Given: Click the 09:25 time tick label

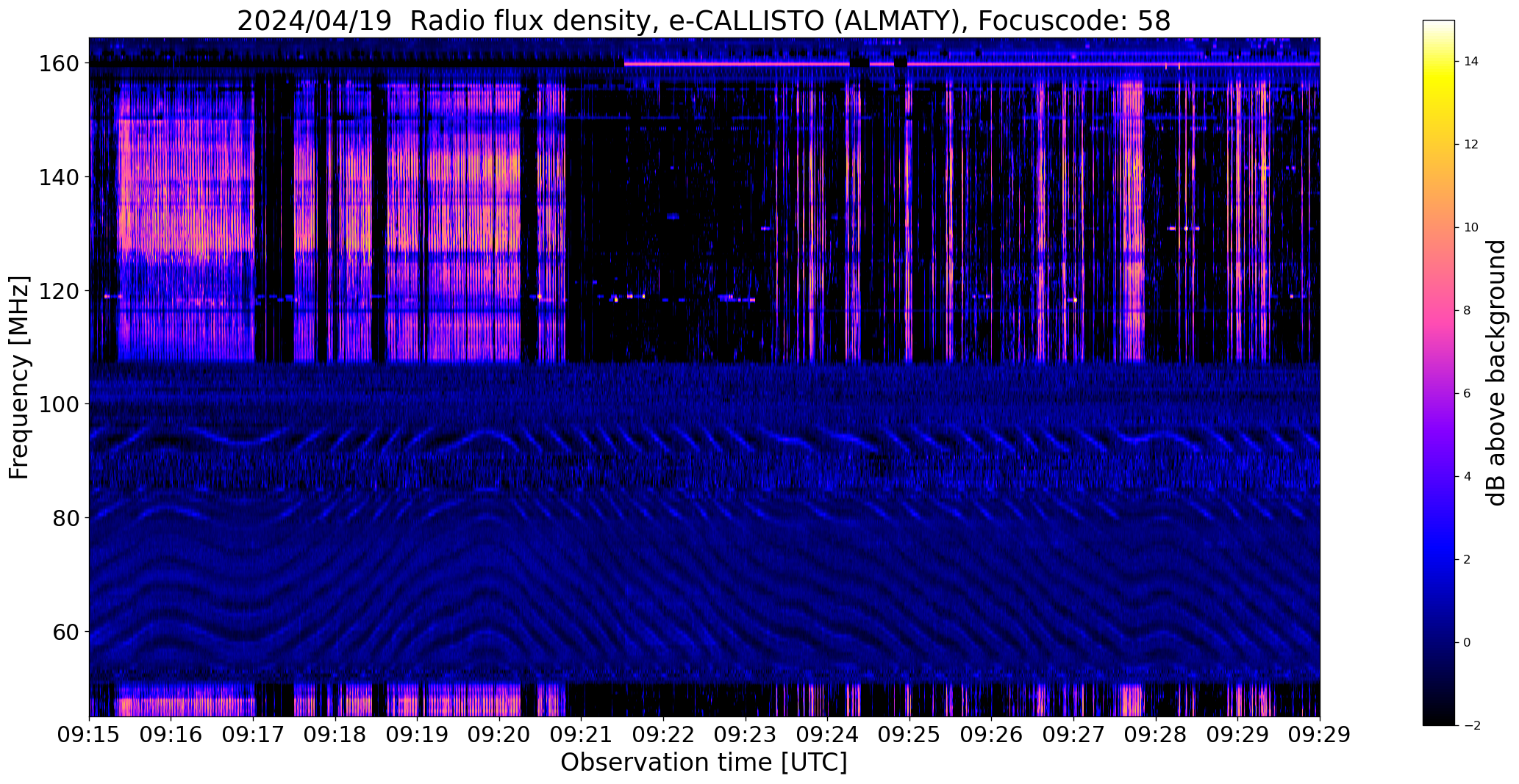Looking at the screenshot, I should (910, 735).
